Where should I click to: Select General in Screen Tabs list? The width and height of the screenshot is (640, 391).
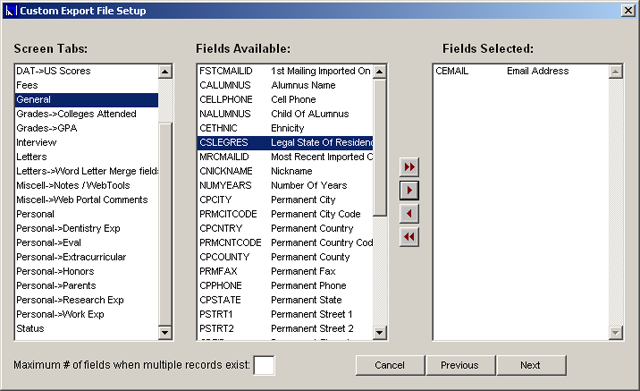click(x=87, y=100)
